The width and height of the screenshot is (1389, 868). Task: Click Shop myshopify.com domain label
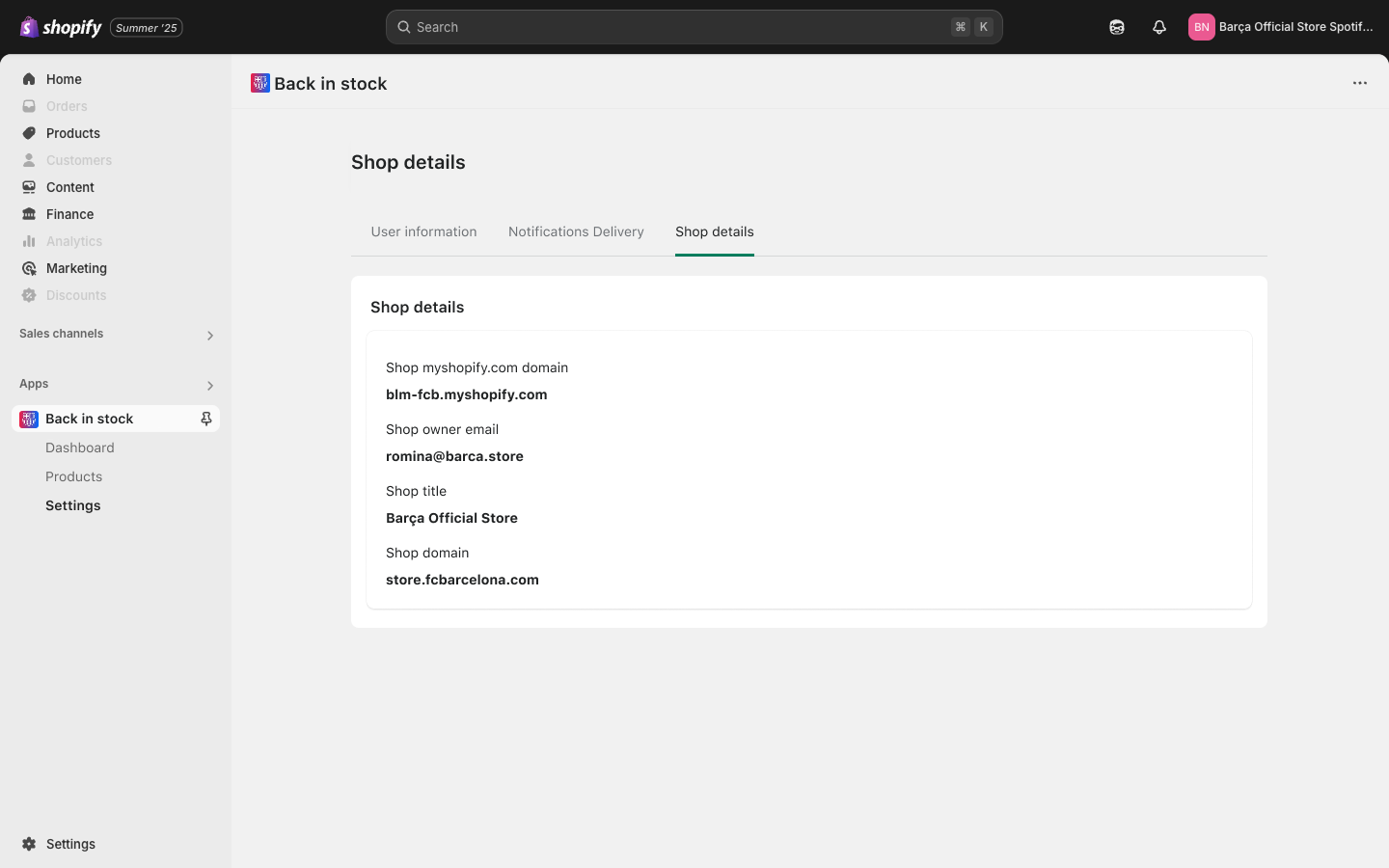477,367
